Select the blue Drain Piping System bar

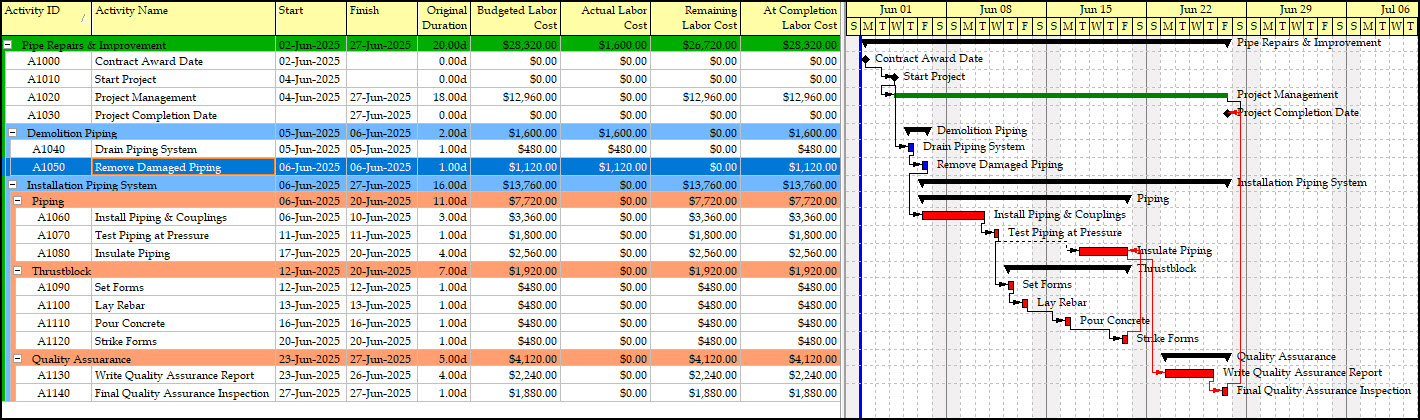pos(911,148)
